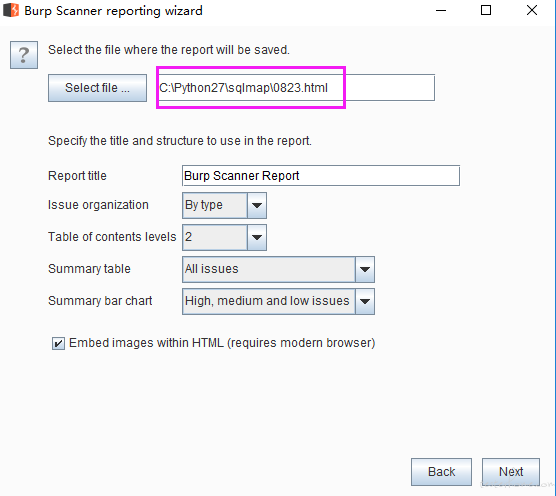The image size is (556, 496).
Task: Proceed with the Next button
Action: point(511,472)
